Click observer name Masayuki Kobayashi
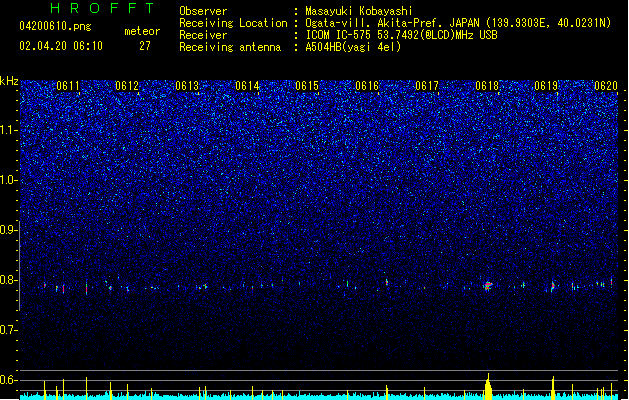This screenshot has width=629, height=400. 359,11
